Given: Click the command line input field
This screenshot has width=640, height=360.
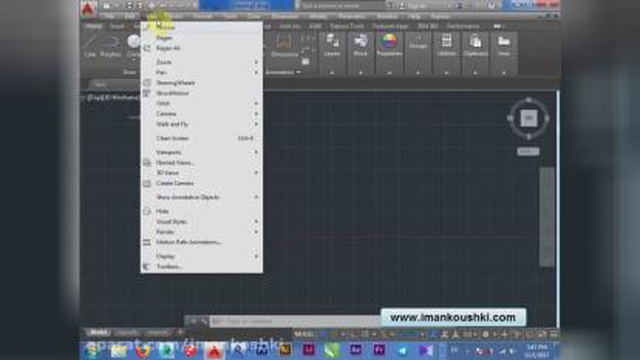Looking at the screenshot, I should click(295, 322).
